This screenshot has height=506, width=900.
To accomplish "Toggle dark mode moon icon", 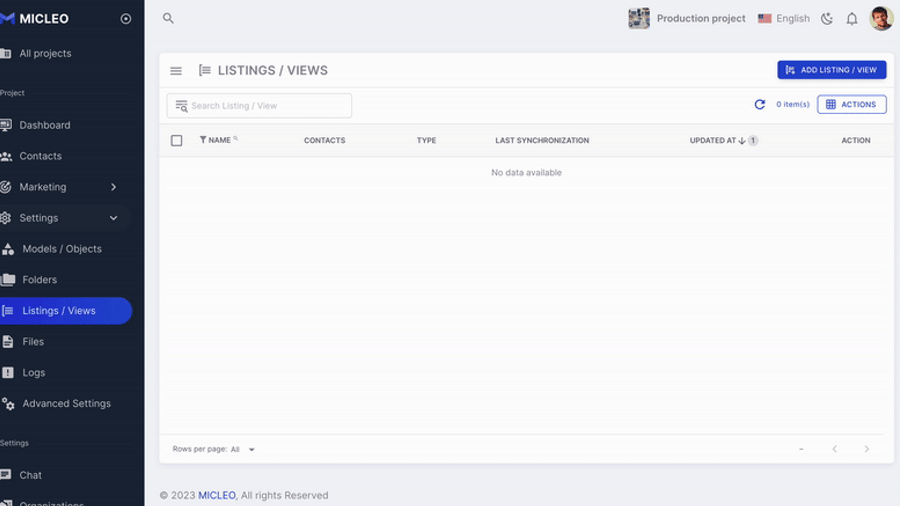I will (827, 19).
